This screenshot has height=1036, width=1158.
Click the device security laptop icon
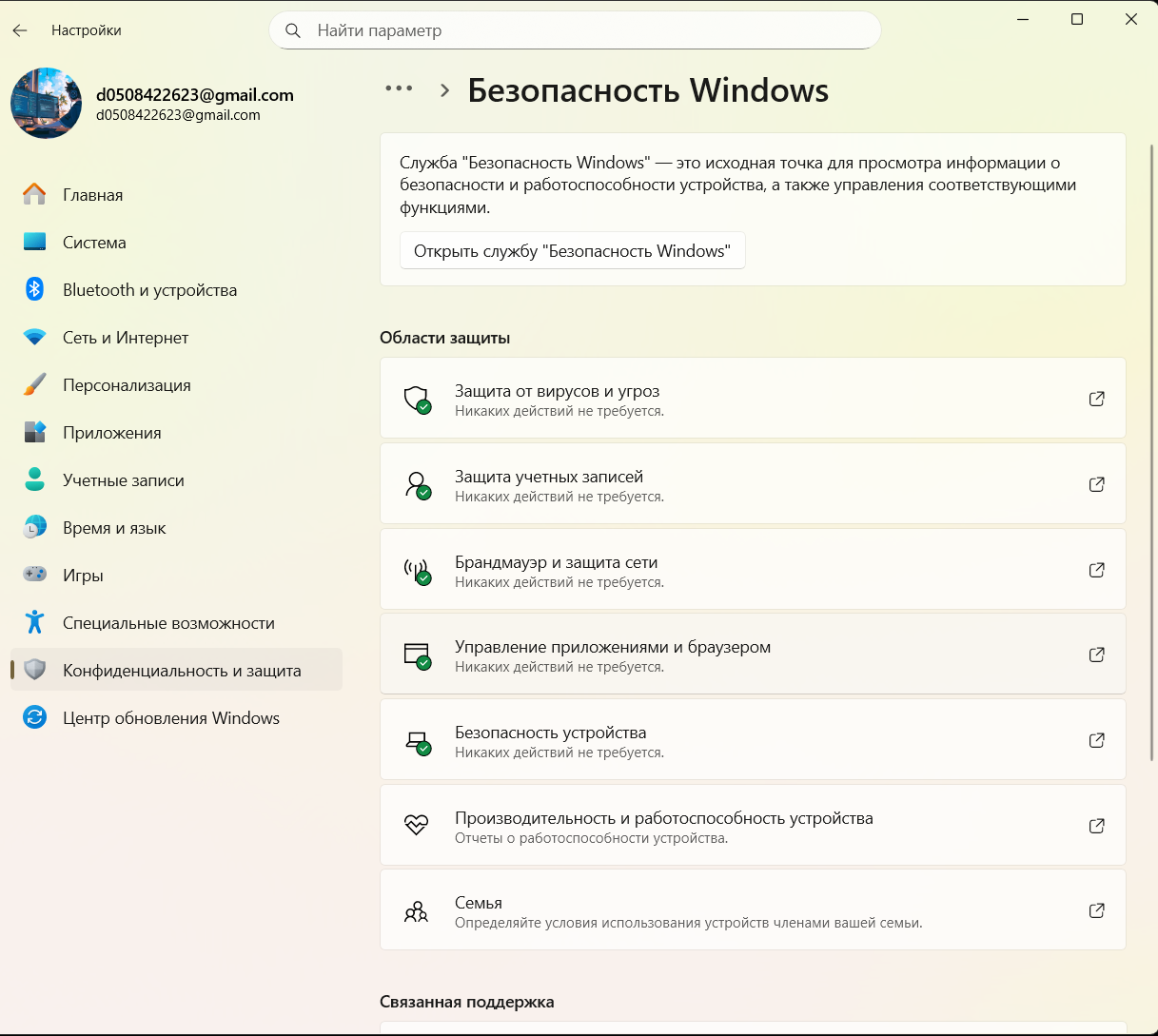(417, 741)
